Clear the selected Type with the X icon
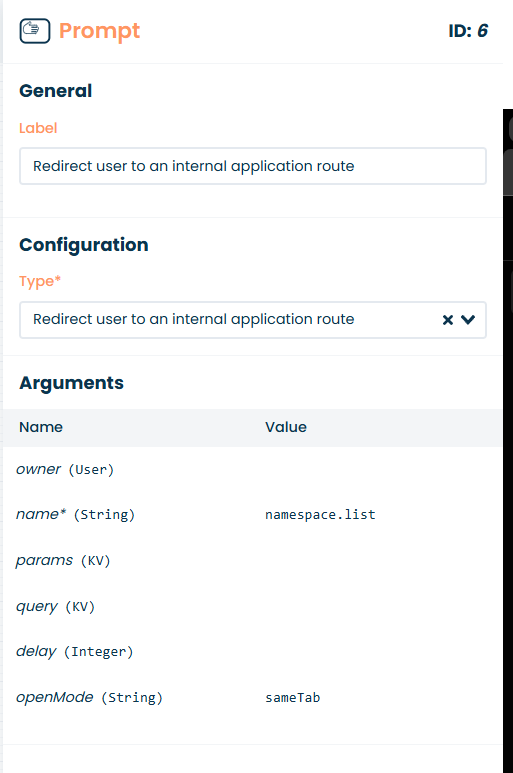The image size is (513, 773). tap(447, 320)
